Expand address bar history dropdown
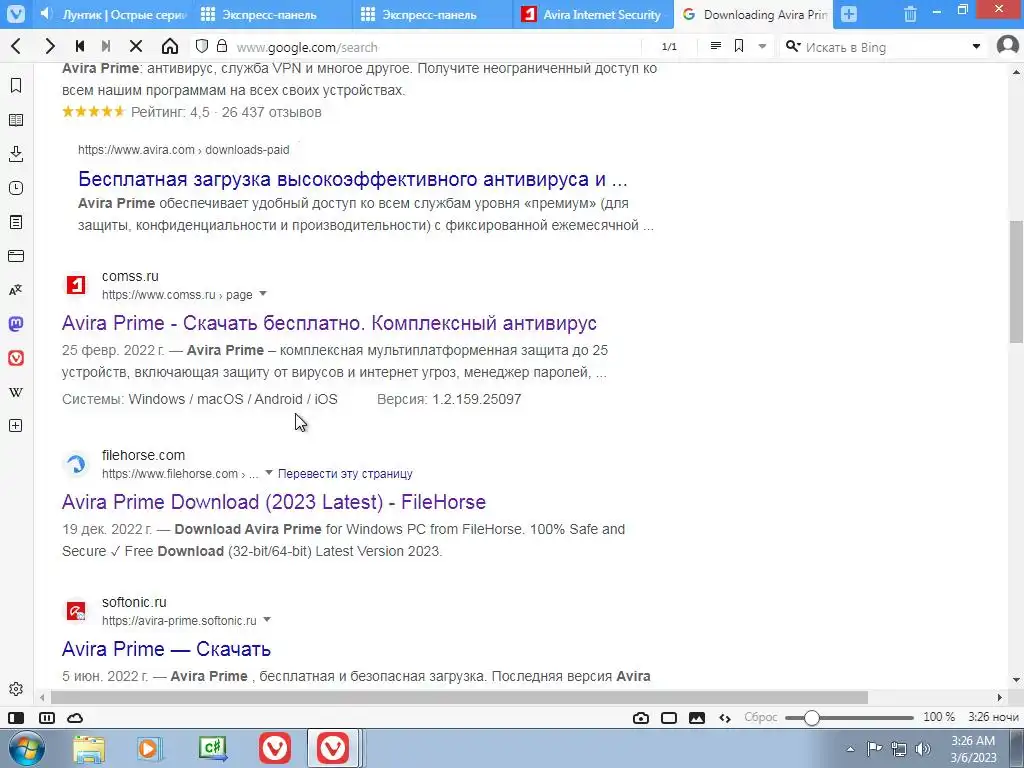The height and width of the screenshot is (768, 1024). click(x=762, y=46)
